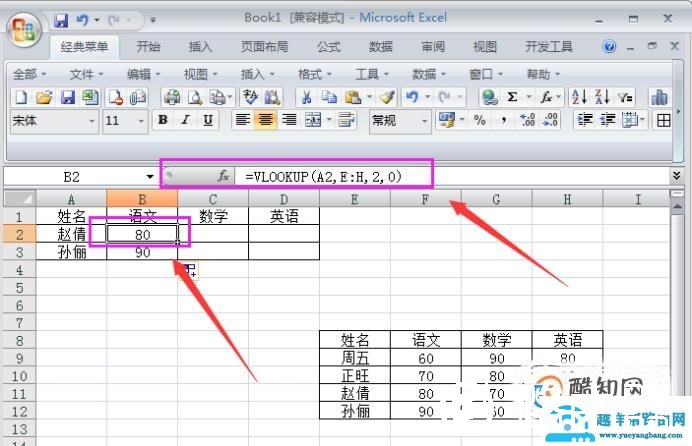Screen dimensions: 692x446
Task: Click the Name Box showing B2
Action: tap(72, 177)
